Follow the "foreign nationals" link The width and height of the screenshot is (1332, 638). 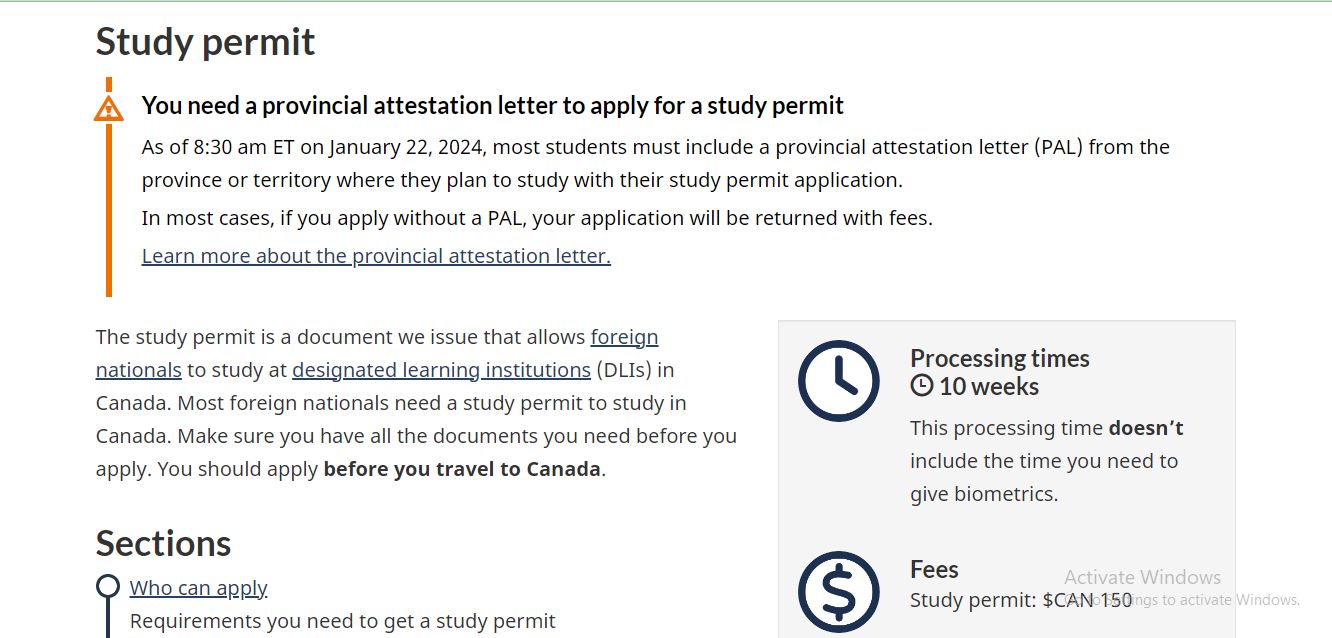point(624,337)
